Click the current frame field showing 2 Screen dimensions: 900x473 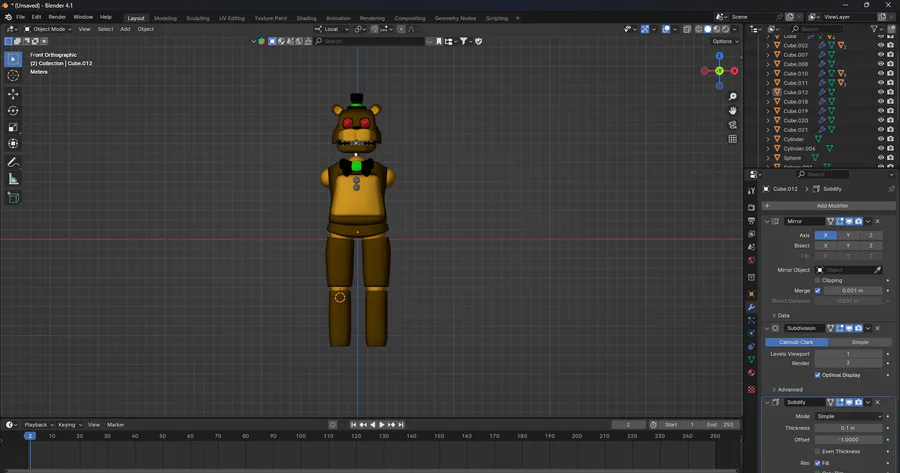click(629, 425)
